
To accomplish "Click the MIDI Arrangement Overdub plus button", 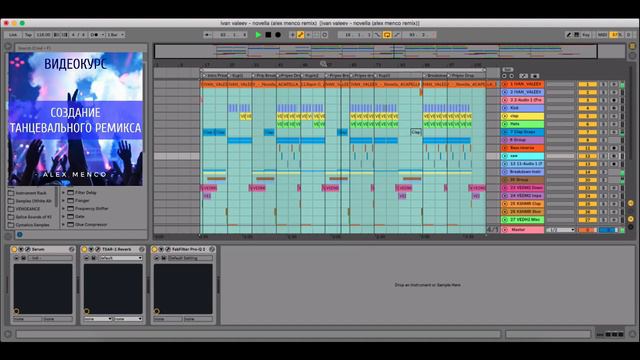I will 292,35.
